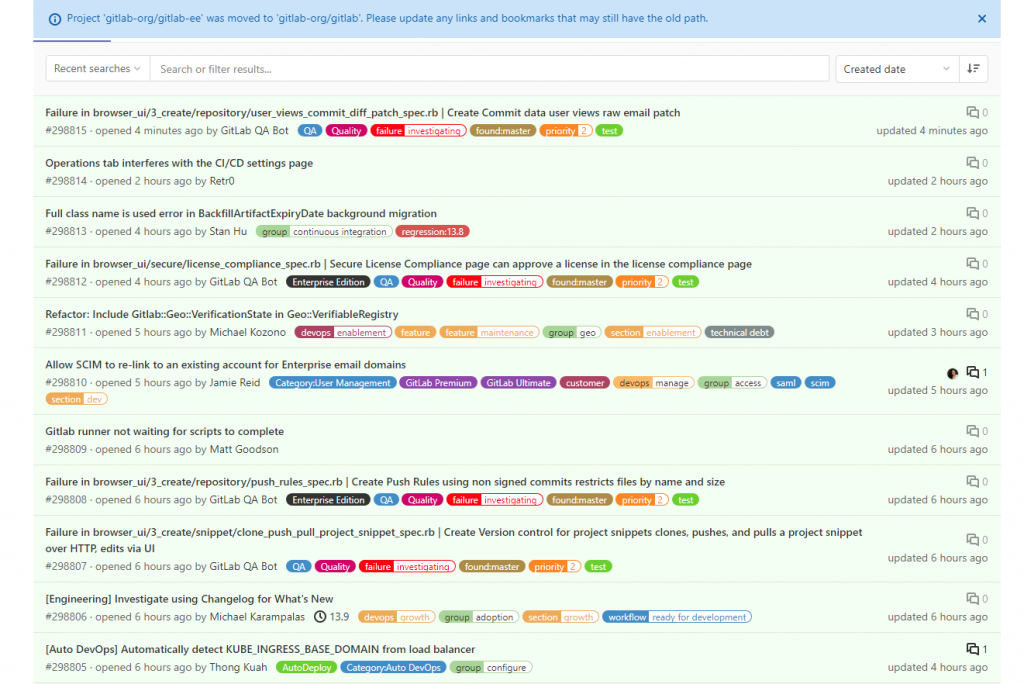
Task: Open clone_push_pull_project_snippet_spec.rb failure issue
Action: [x=453, y=540]
